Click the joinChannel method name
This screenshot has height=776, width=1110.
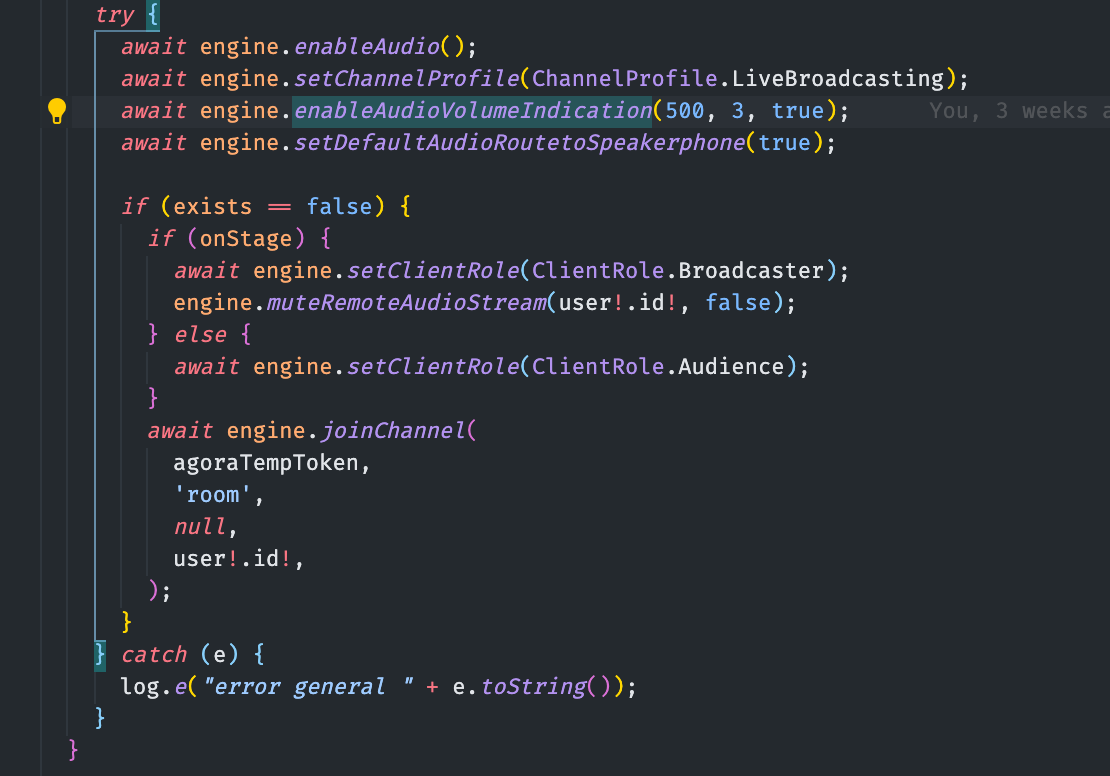tap(393, 431)
